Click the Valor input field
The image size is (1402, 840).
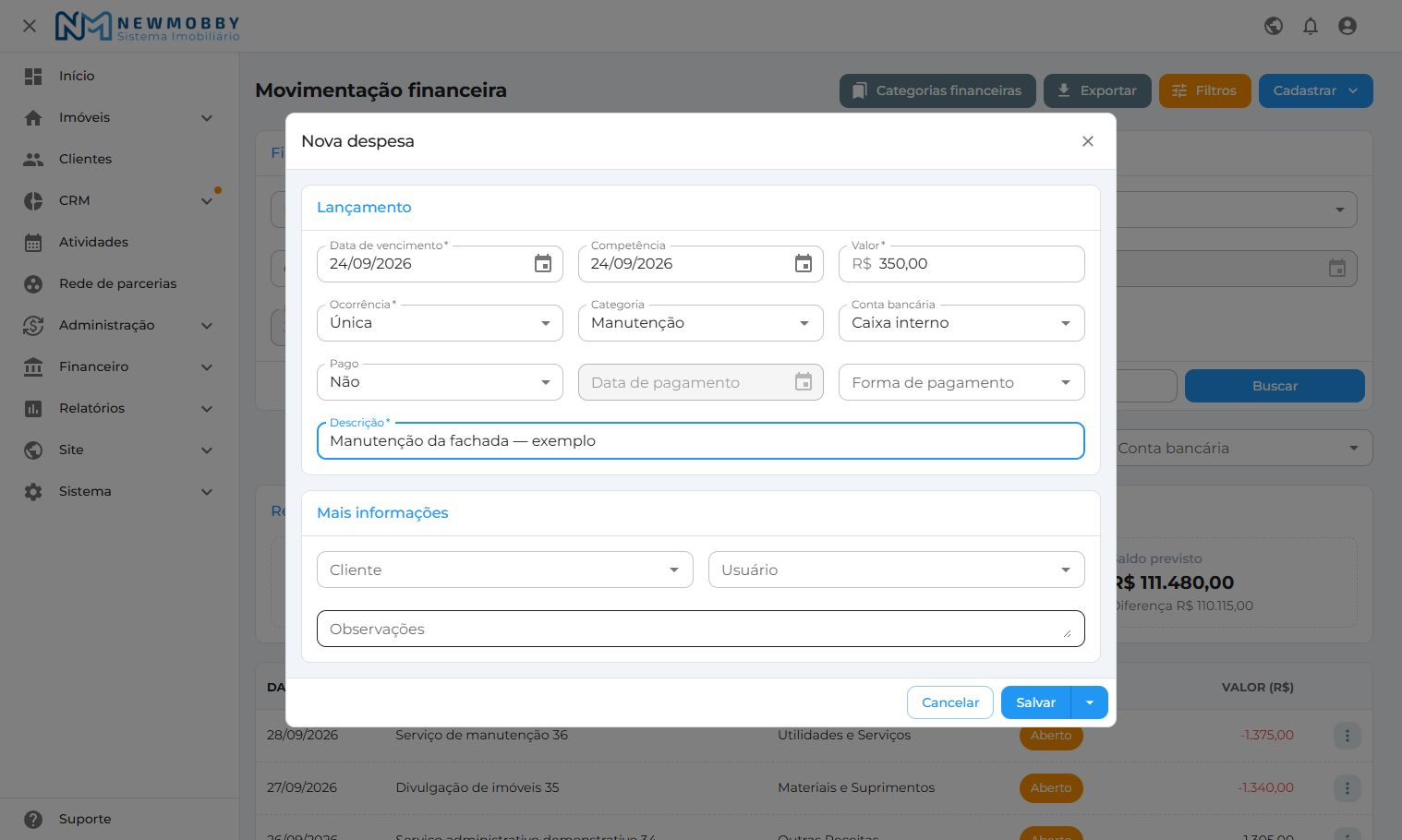[x=961, y=264]
